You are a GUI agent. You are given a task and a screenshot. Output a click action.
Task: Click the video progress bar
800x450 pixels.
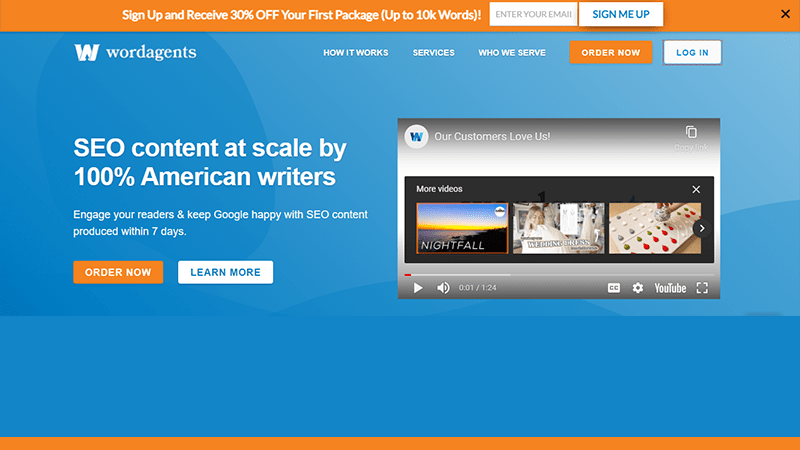point(559,274)
